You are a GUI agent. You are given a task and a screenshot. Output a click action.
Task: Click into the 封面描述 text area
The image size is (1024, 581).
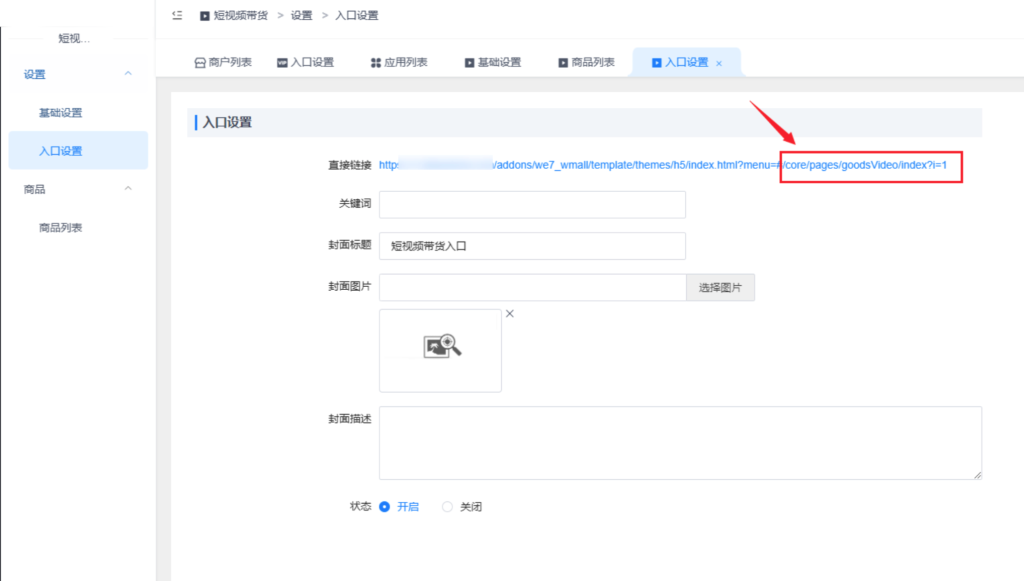[680, 443]
